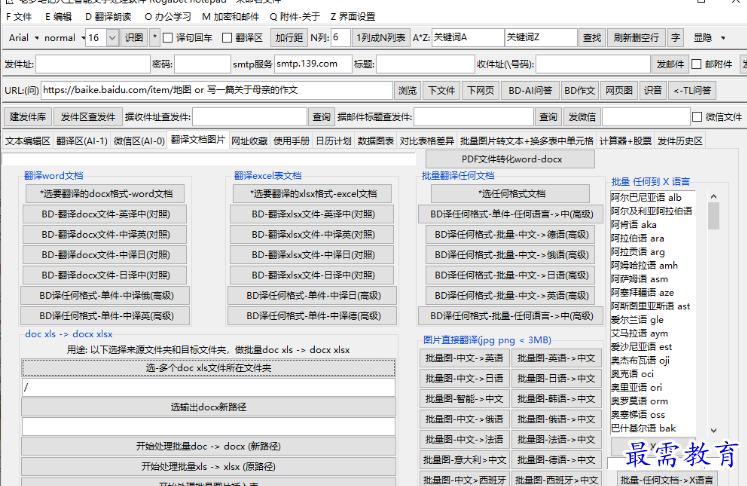The image size is (747, 486).
Task: Open the 日历计划 tab
Action: pyautogui.click(x=333, y=141)
